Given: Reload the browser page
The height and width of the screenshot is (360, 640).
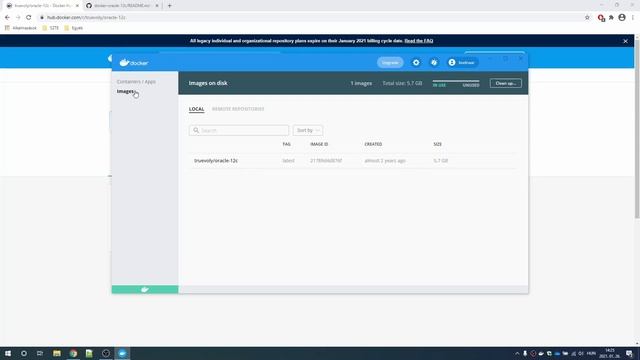Looking at the screenshot, I should [29, 18].
